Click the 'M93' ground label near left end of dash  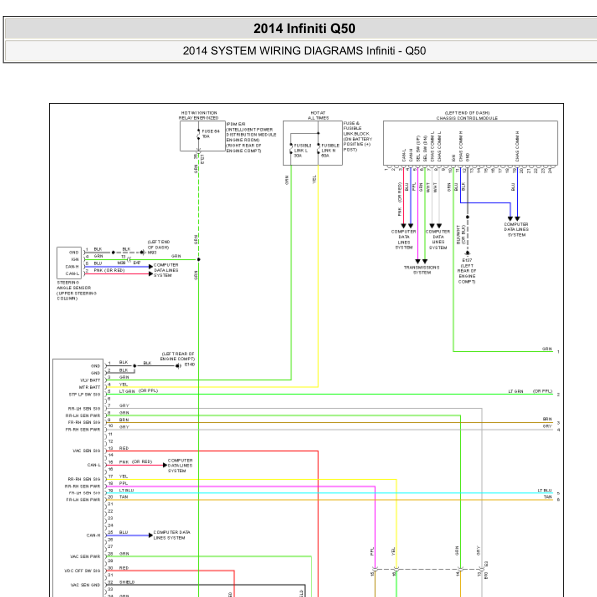(152, 252)
